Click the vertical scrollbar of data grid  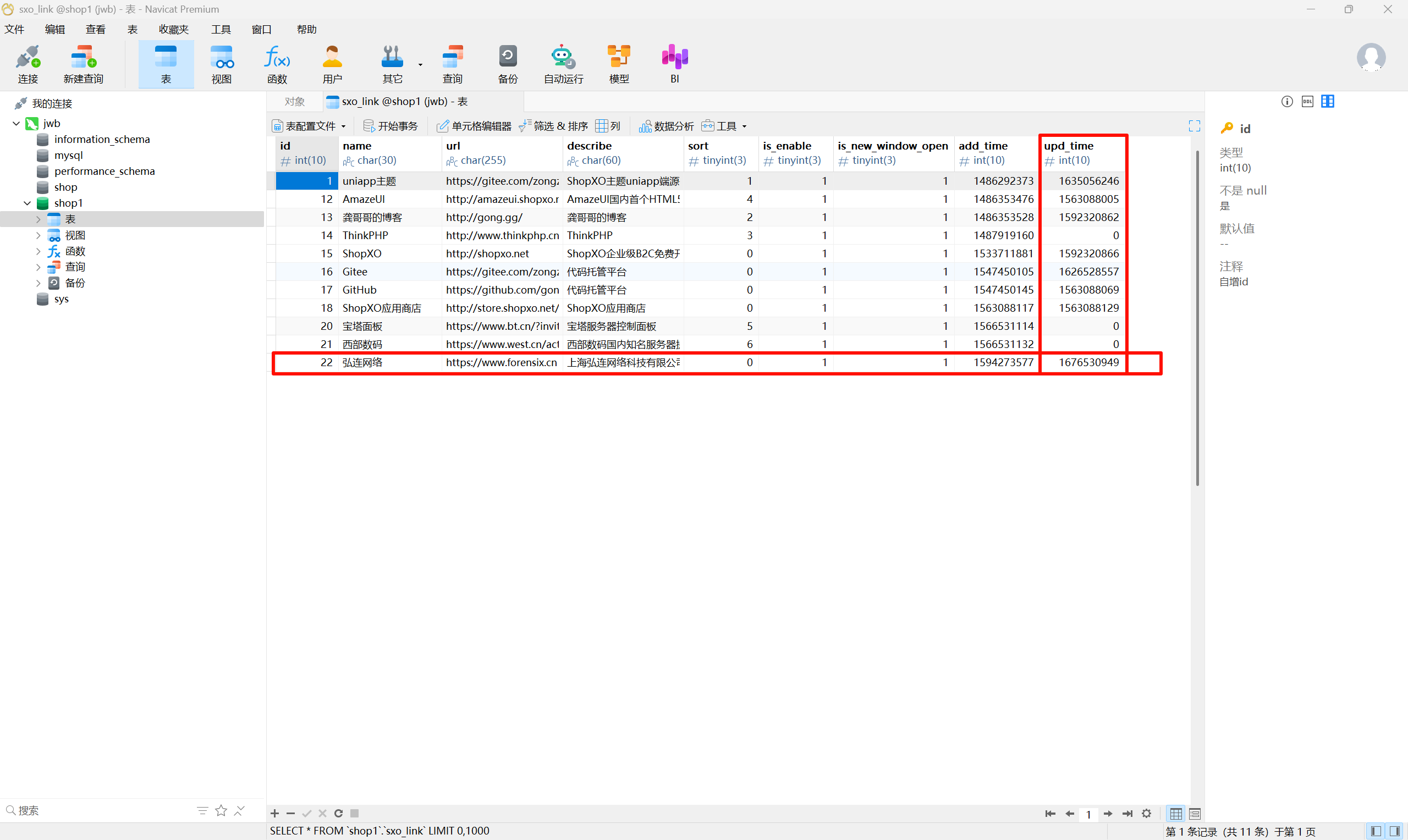tap(1197, 317)
